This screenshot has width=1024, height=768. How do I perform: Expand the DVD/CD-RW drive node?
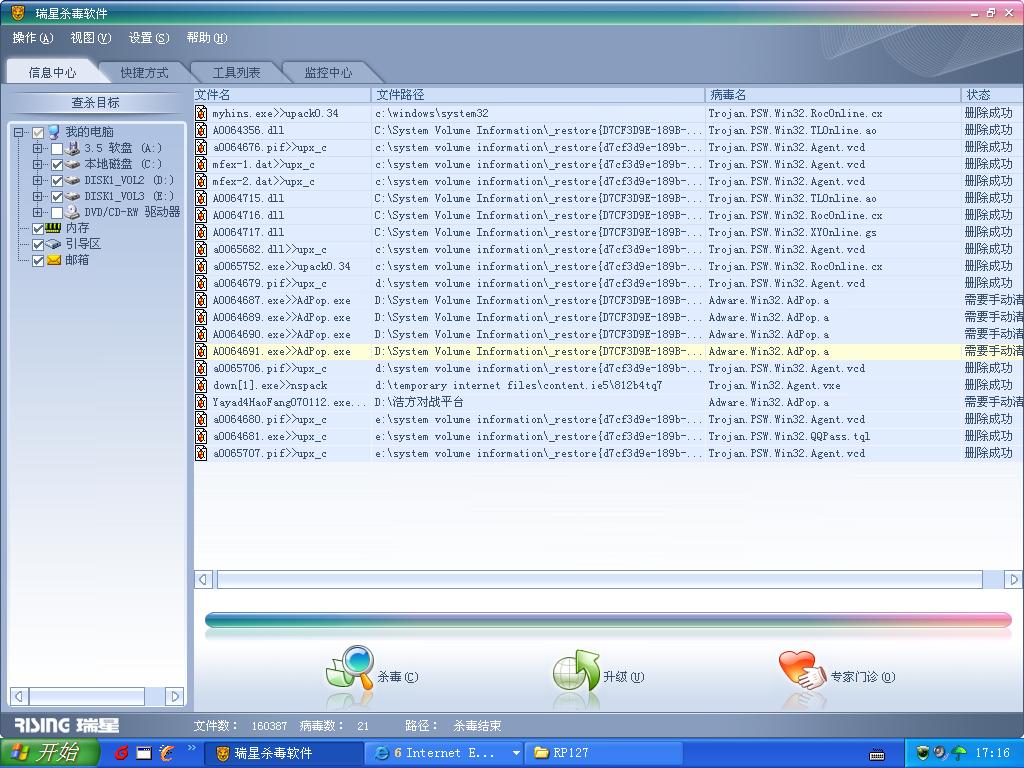[38, 212]
